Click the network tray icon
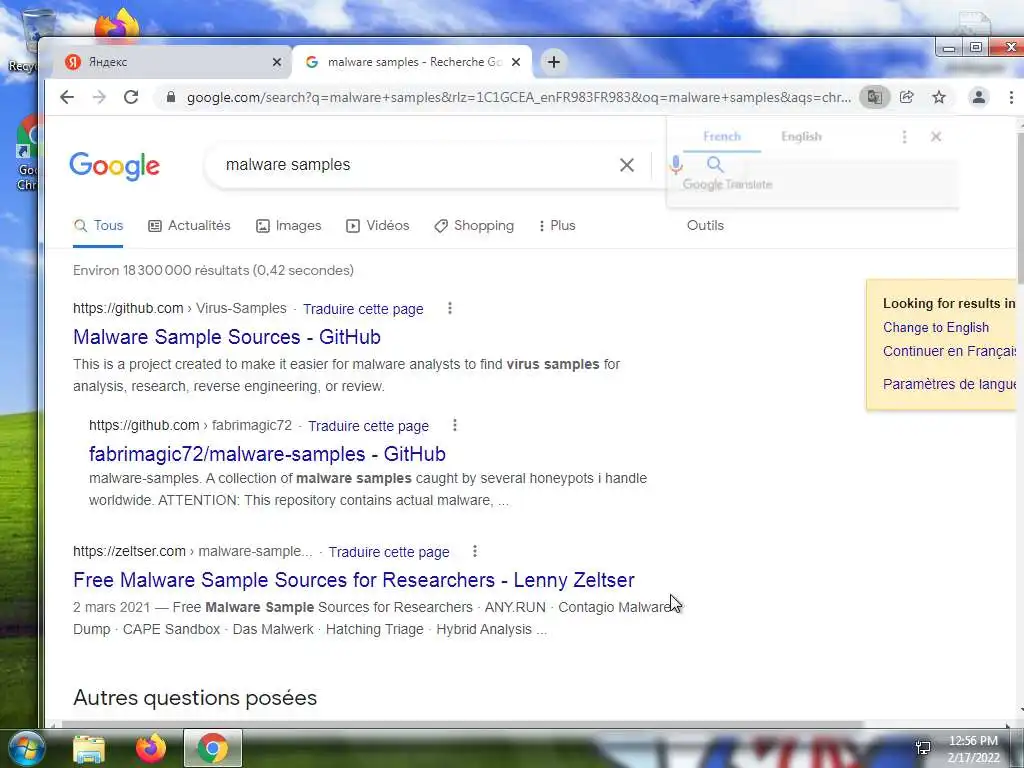Viewport: 1024px width, 768px height. click(x=923, y=747)
